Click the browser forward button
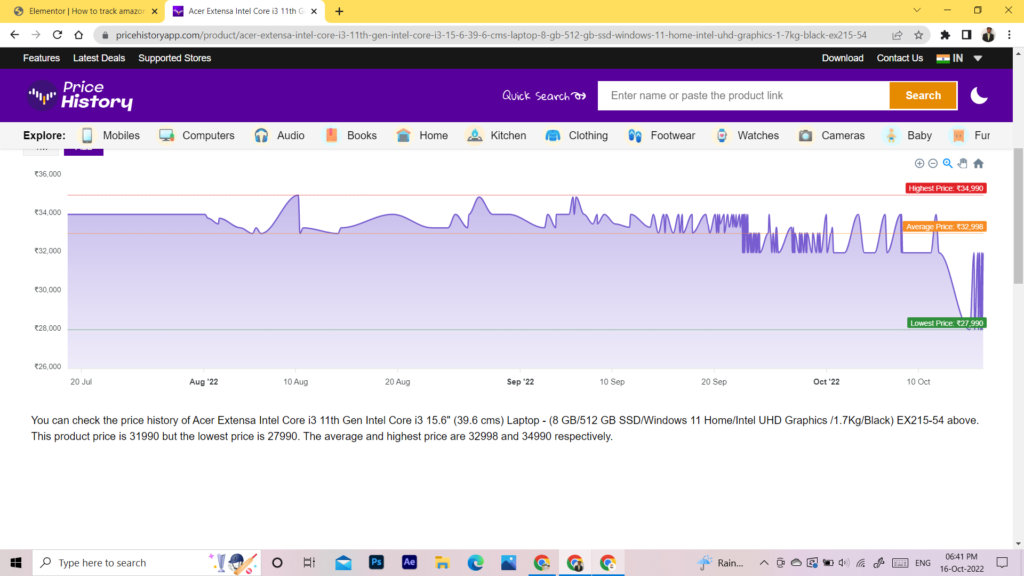The width and height of the screenshot is (1024, 576). [x=36, y=35]
